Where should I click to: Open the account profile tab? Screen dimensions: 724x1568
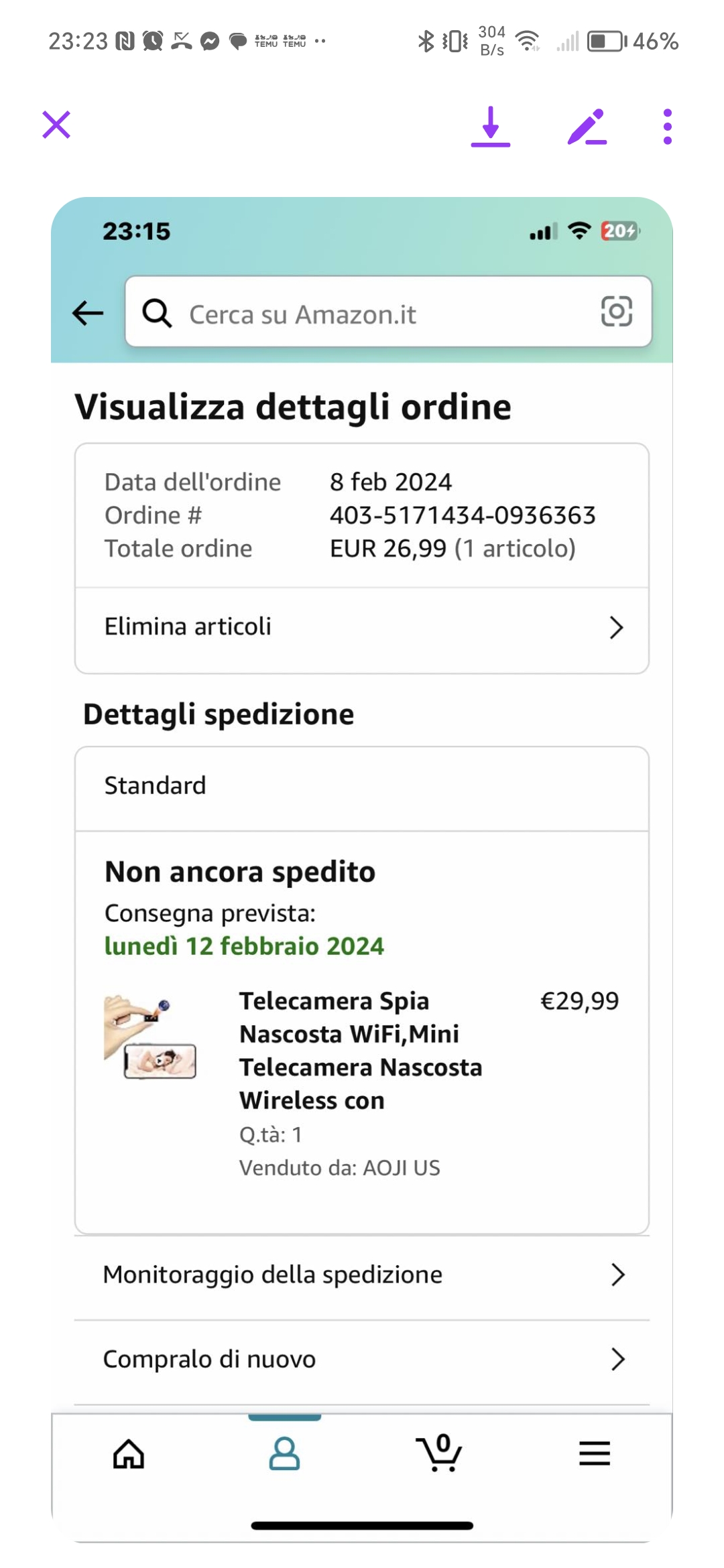[x=284, y=1454]
